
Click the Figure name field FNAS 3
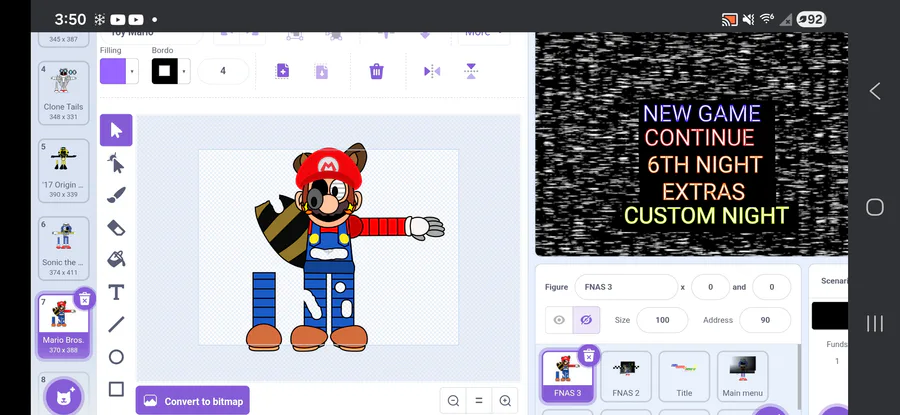tap(626, 287)
